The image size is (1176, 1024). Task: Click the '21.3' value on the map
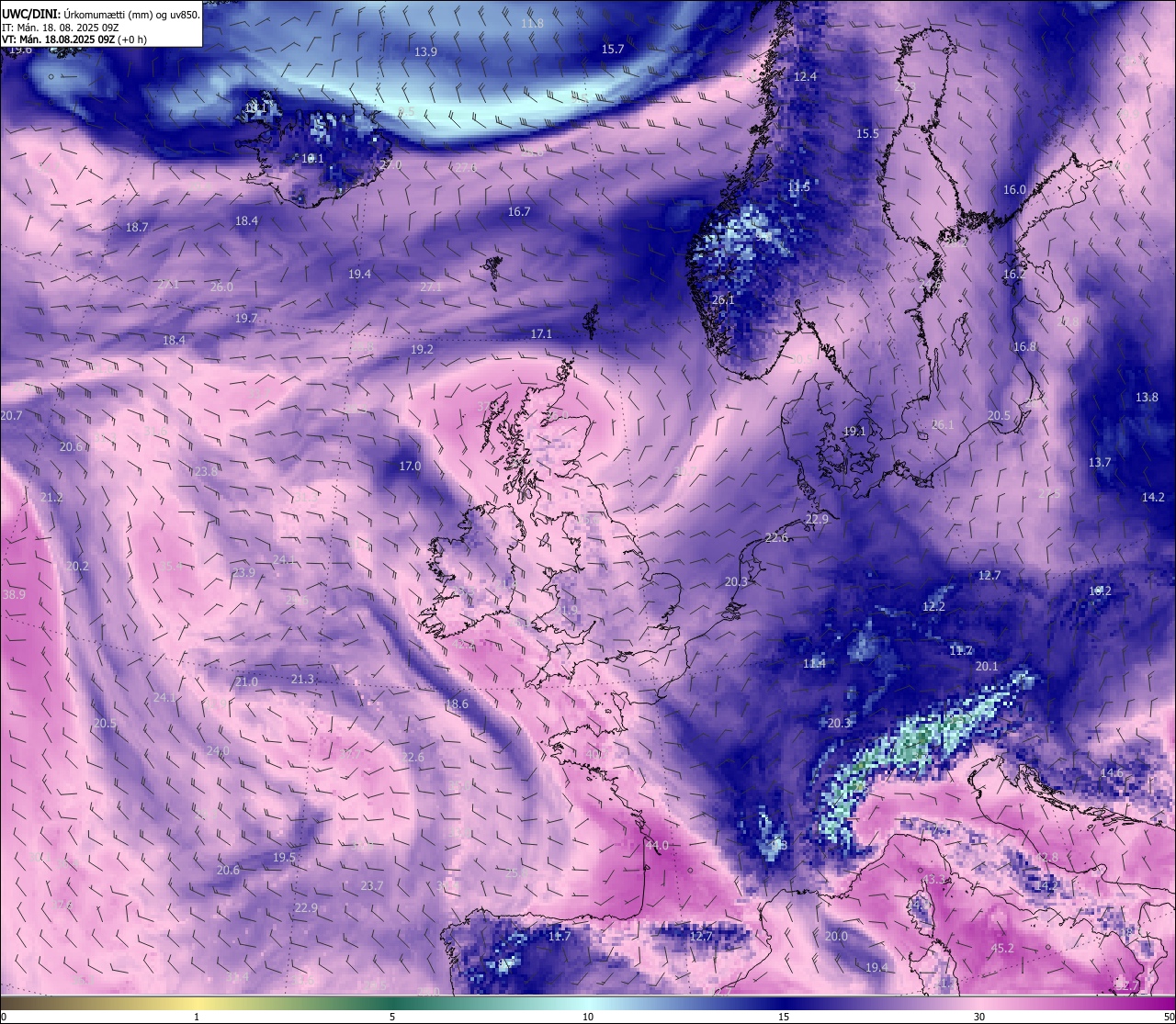click(x=302, y=679)
